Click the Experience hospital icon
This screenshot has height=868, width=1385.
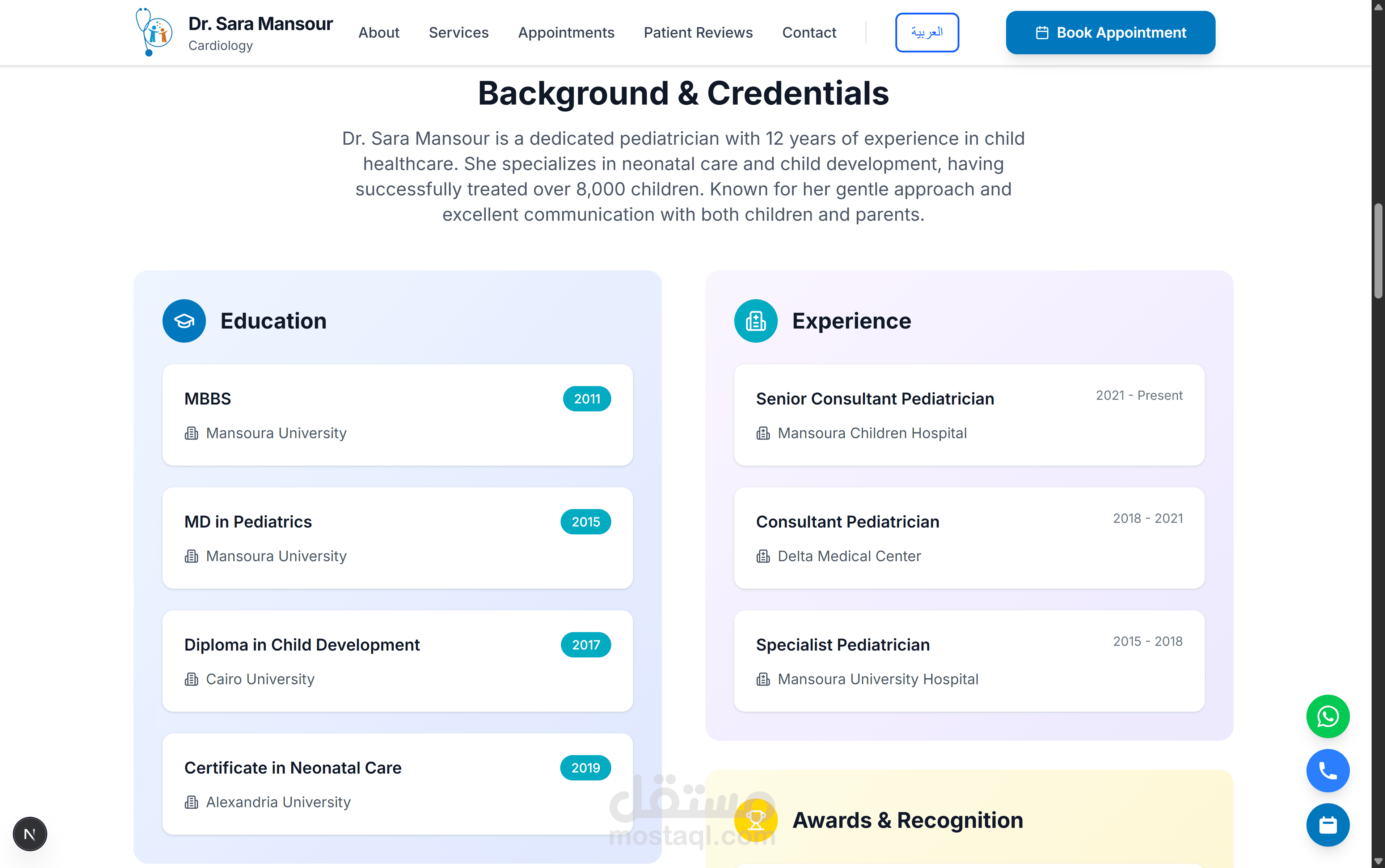coord(755,321)
